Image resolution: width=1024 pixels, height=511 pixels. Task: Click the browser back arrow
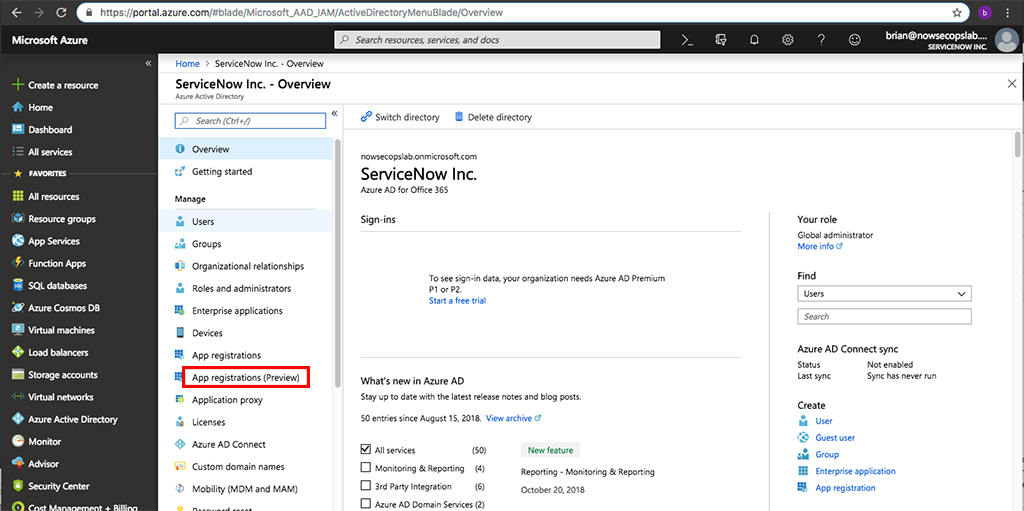15,12
